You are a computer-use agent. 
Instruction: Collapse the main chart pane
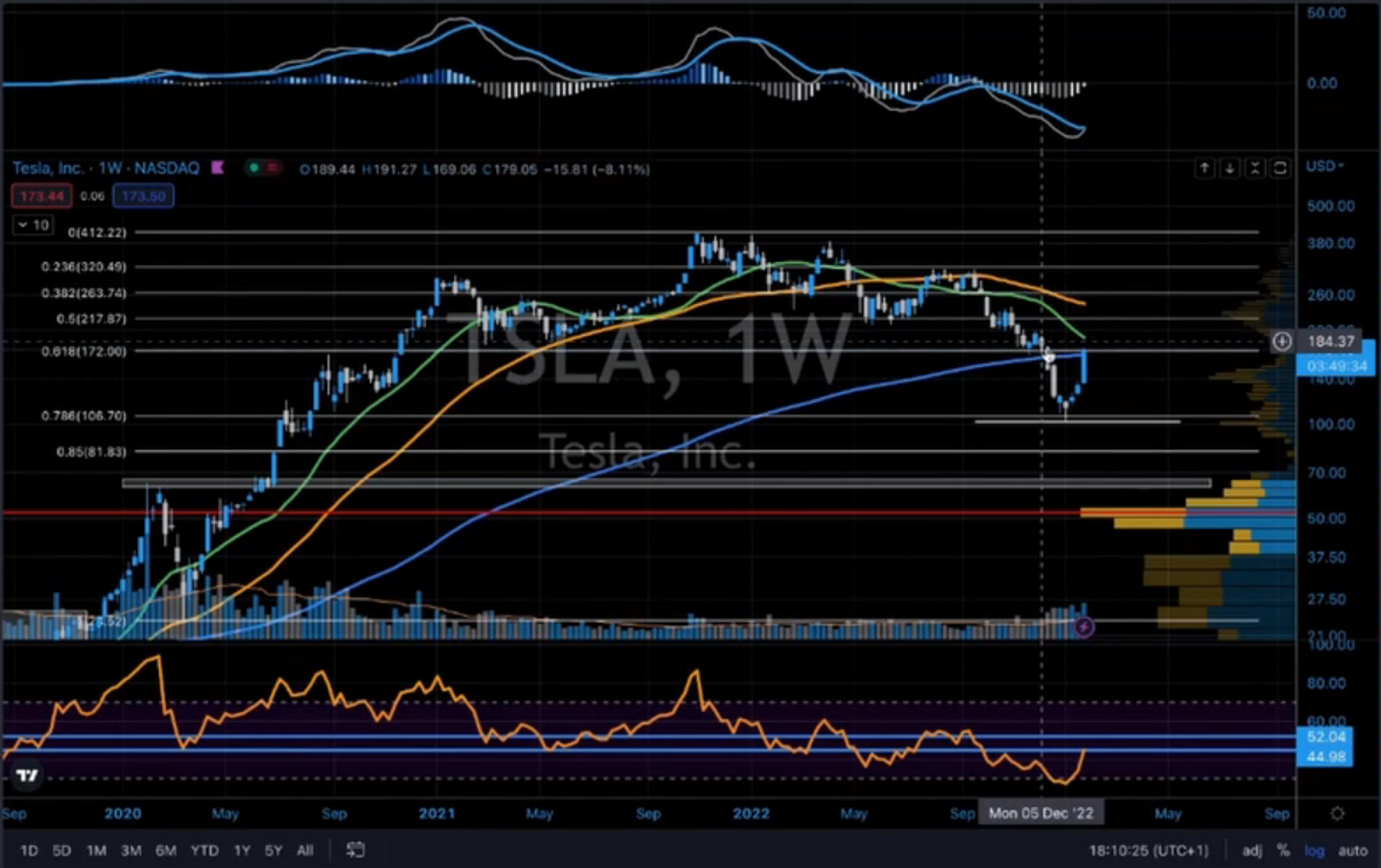[x=1255, y=169]
